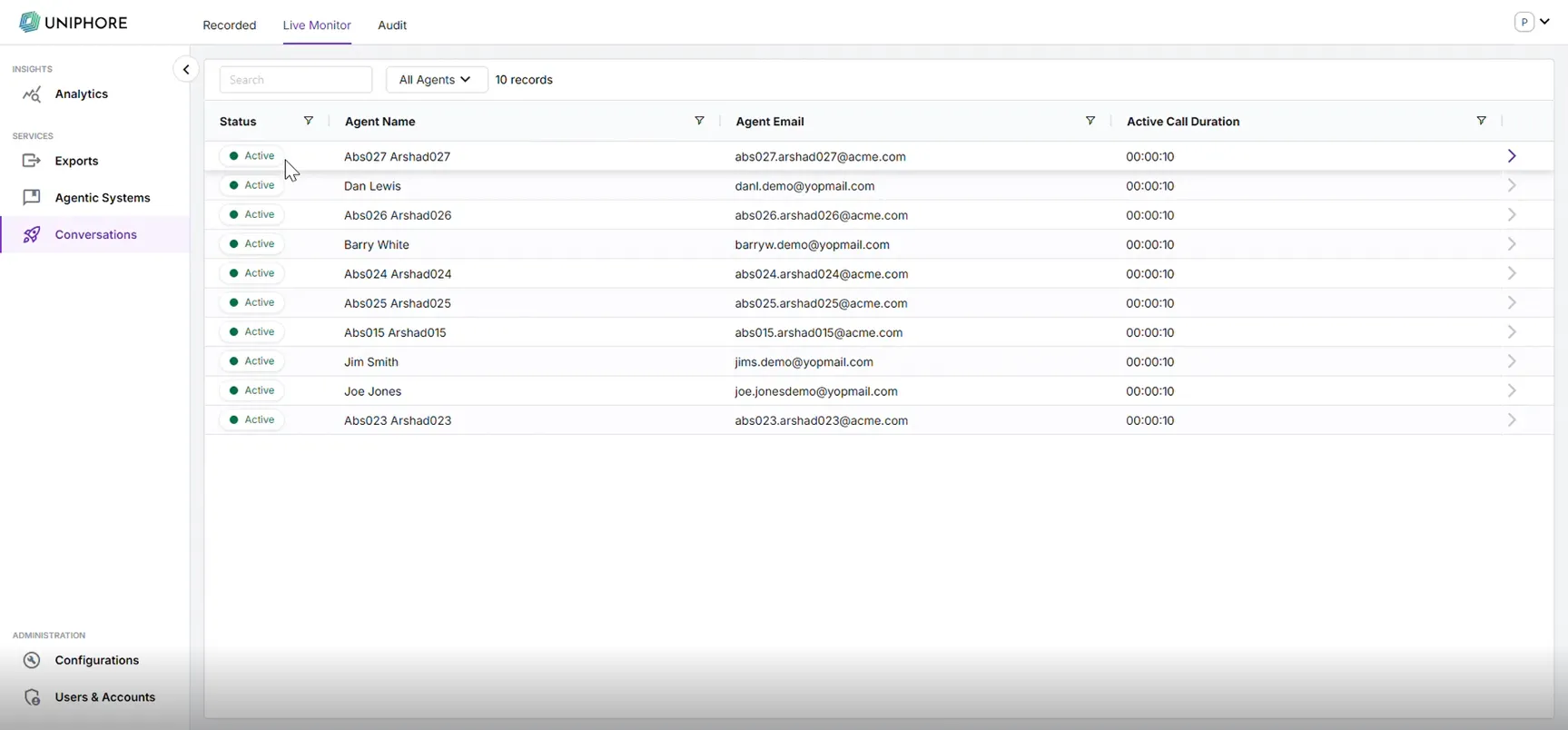Click the Uniphore logo icon

29,23
